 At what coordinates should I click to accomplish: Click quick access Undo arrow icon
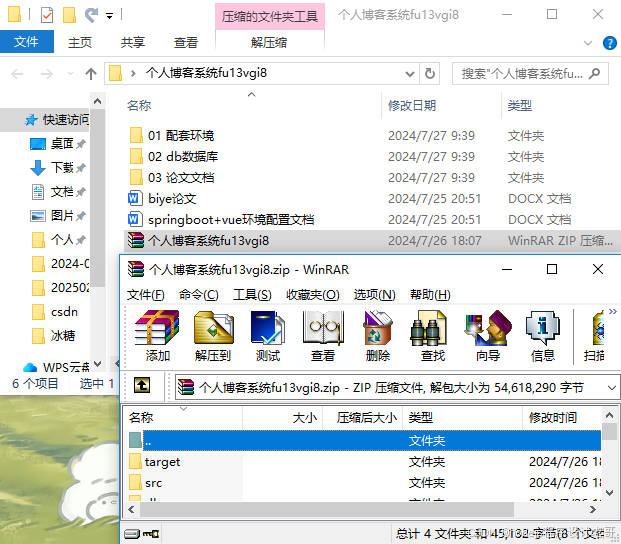point(91,15)
